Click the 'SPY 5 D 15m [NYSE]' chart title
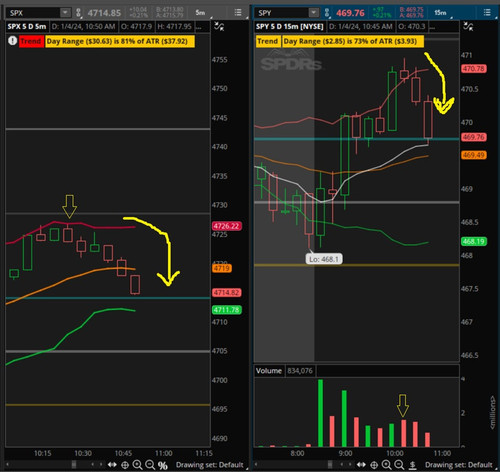The height and width of the screenshot is (472, 500). tap(290, 27)
